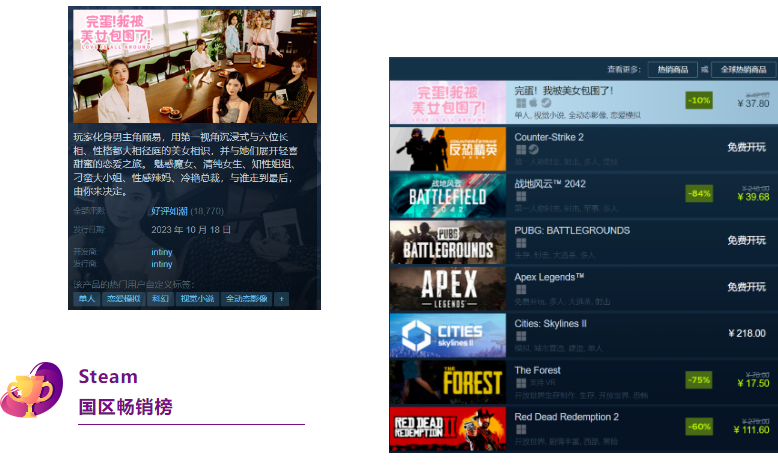Screen dimensions: 778x469
Task: Open the Apex Legends thumbnail
Action: (448, 289)
